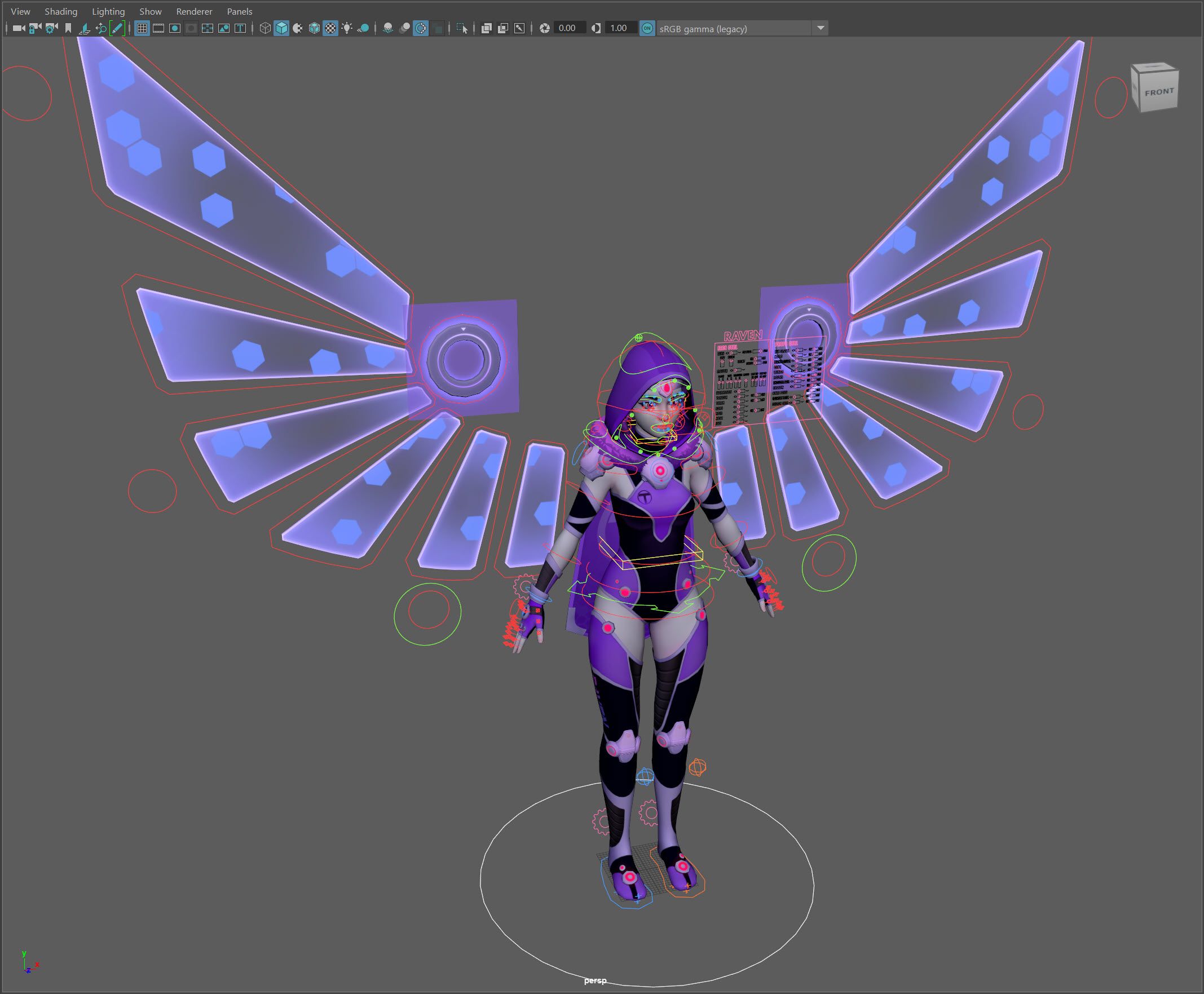Image resolution: width=1204 pixels, height=994 pixels.
Task: Toggle the Safe Title overlay
Action: 240,28
